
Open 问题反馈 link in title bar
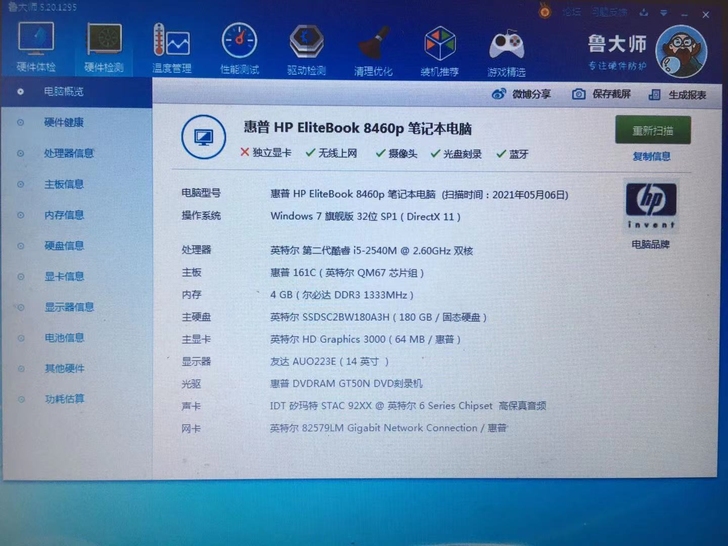(x=610, y=12)
